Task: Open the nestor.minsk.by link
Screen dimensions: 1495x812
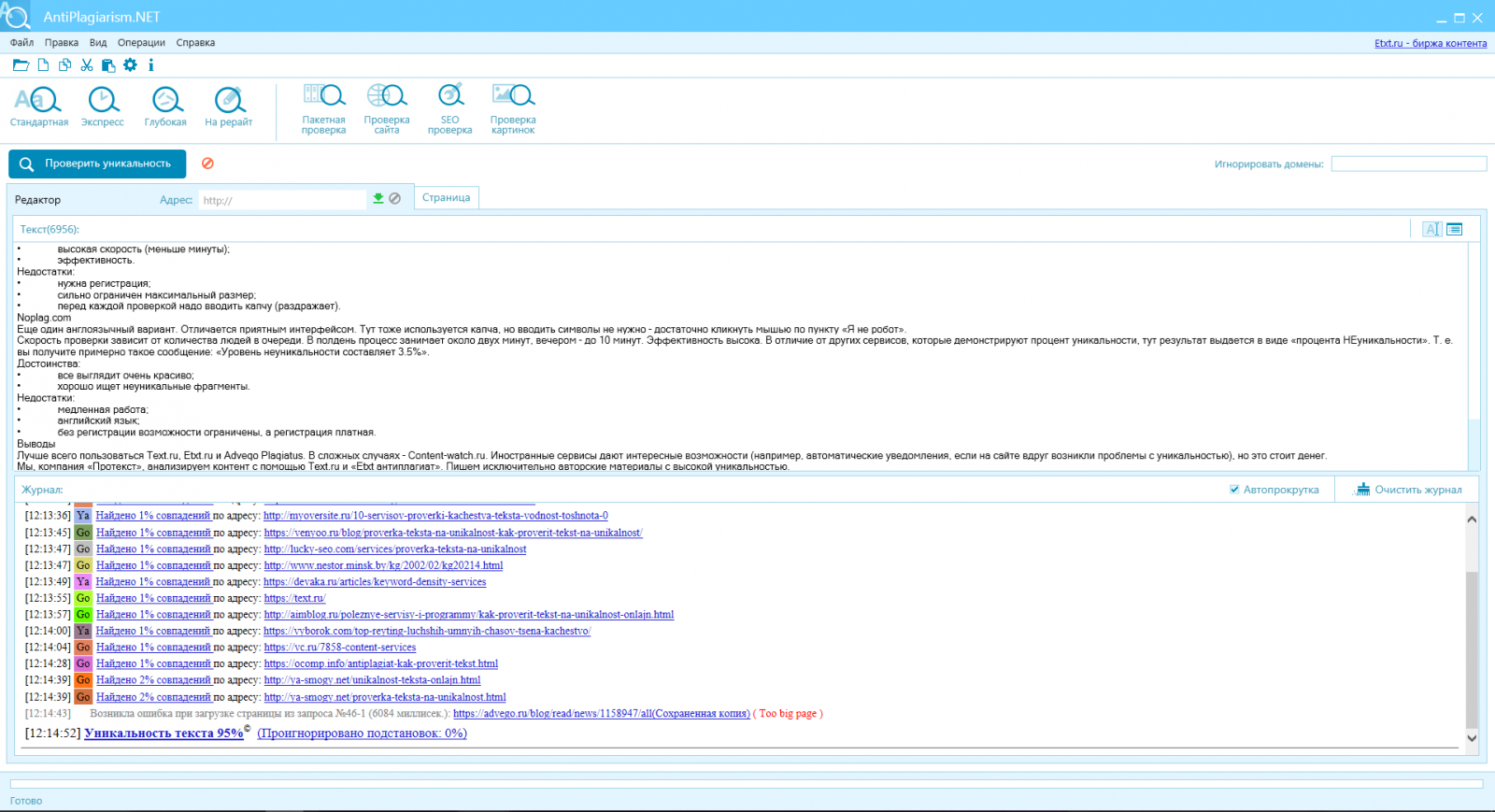Action: pos(383,565)
